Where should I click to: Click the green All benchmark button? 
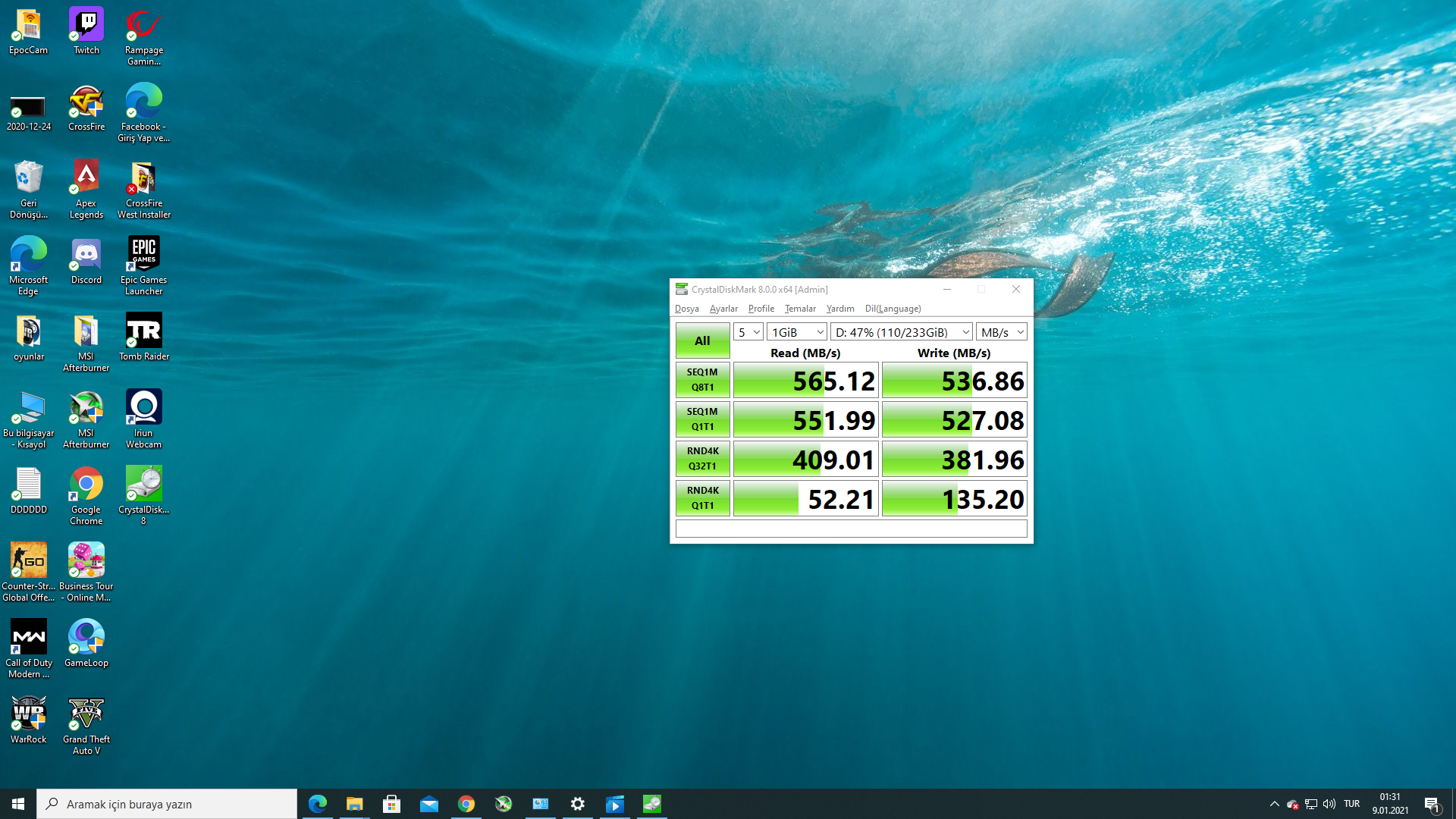pyautogui.click(x=702, y=340)
